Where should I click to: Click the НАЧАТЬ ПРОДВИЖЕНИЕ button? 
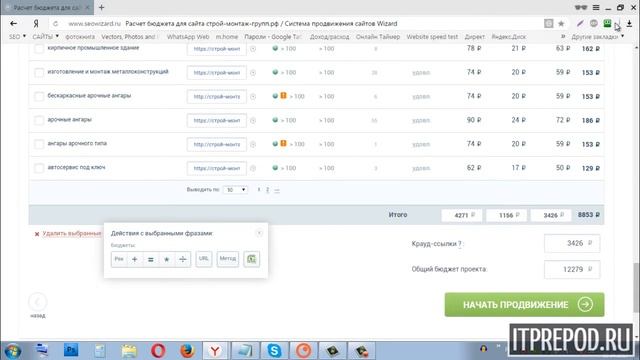coord(524,304)
